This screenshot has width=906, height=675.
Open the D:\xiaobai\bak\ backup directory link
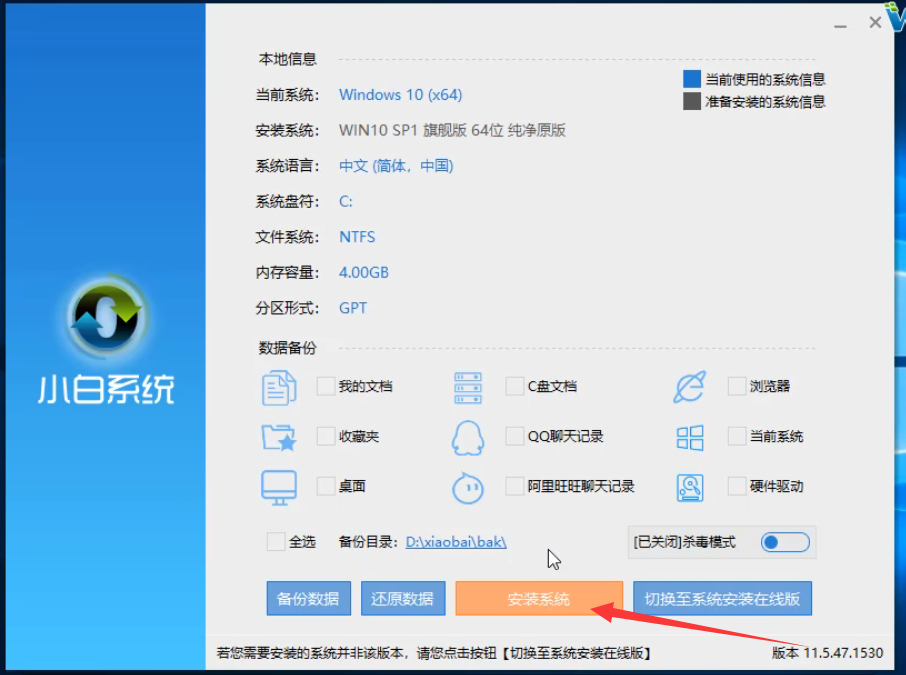coord(455,541)
